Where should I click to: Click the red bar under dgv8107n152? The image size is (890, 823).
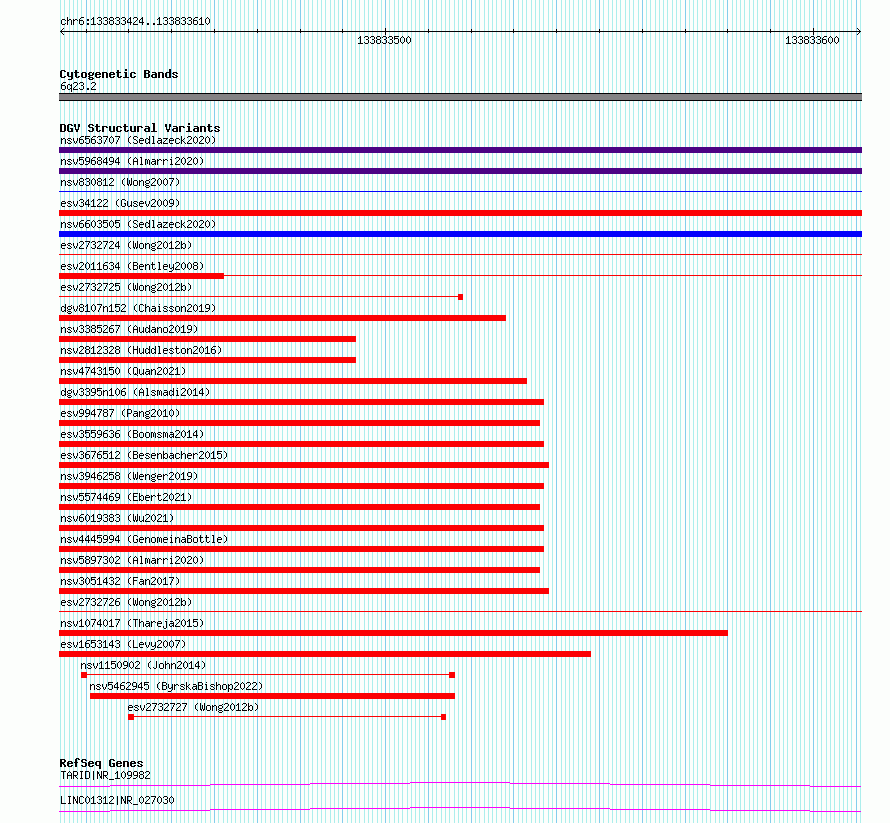[x=282, y=318]
